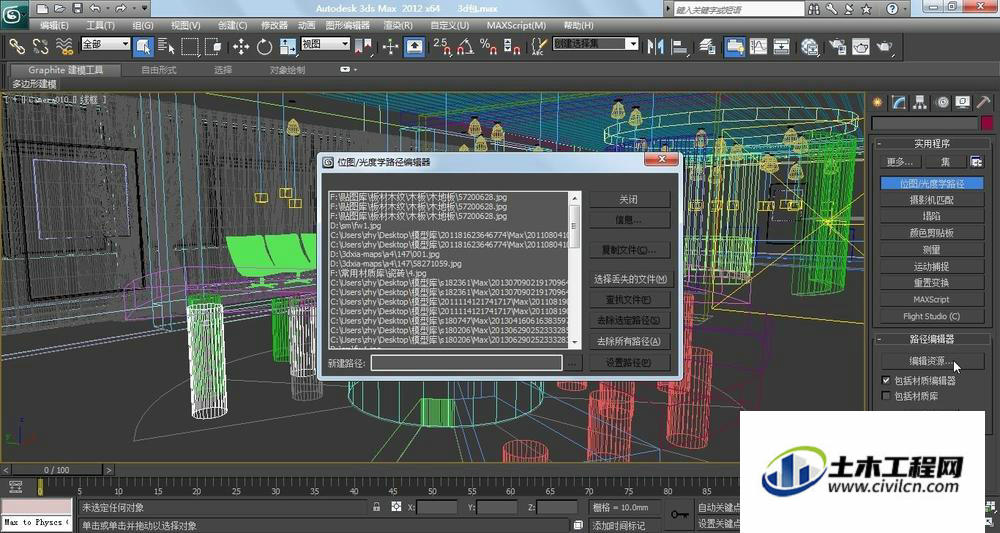
Task: Click the Unlink Selection tool icon
Action: (41, 47)
